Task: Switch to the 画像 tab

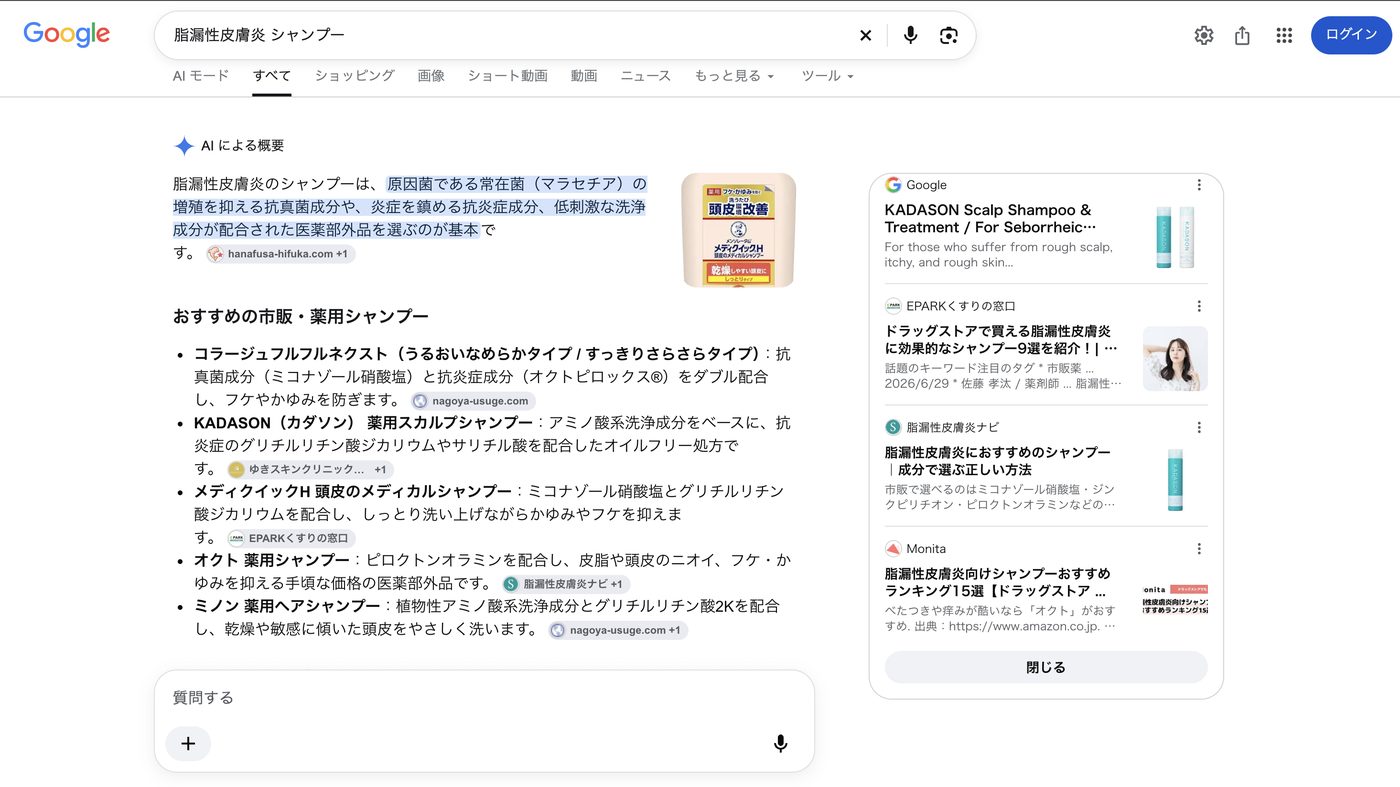Action: (431, 76)
